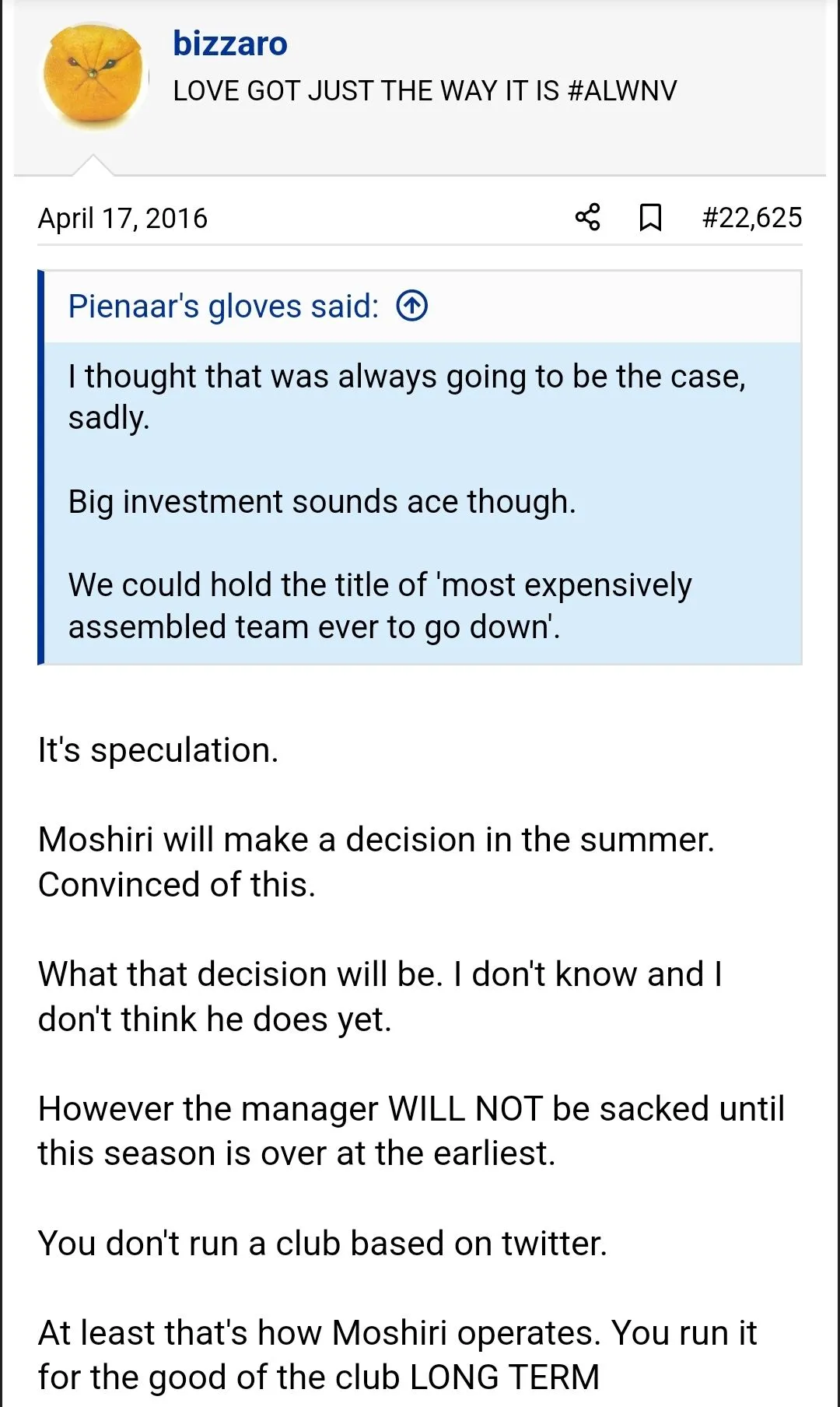This screenshot has height=1407, width=840.
Task: Open the bizzaro username profile link
Action: [x=230, y=44]
